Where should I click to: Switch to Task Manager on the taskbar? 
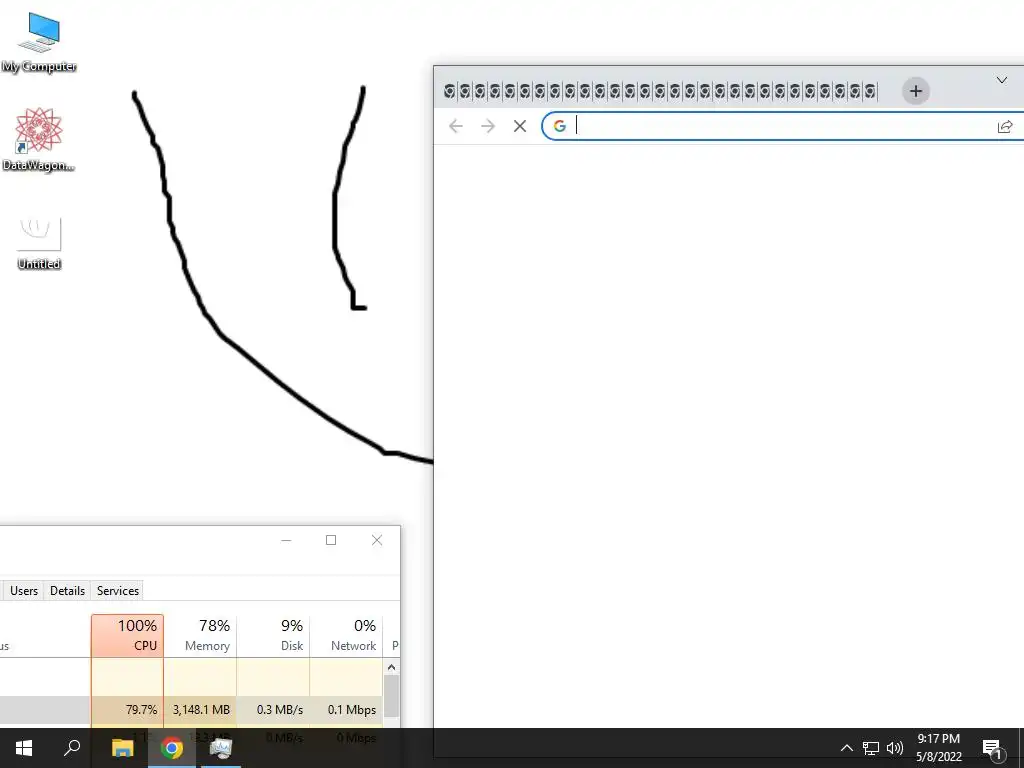(221, 748)
